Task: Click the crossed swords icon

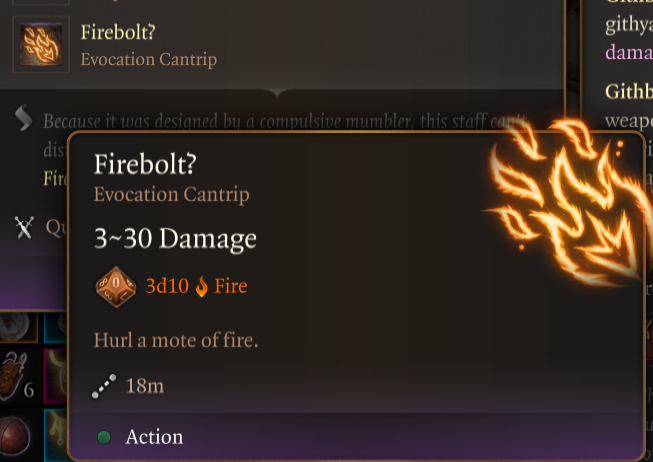Action: pyautogui.click(x=24, y=227)
